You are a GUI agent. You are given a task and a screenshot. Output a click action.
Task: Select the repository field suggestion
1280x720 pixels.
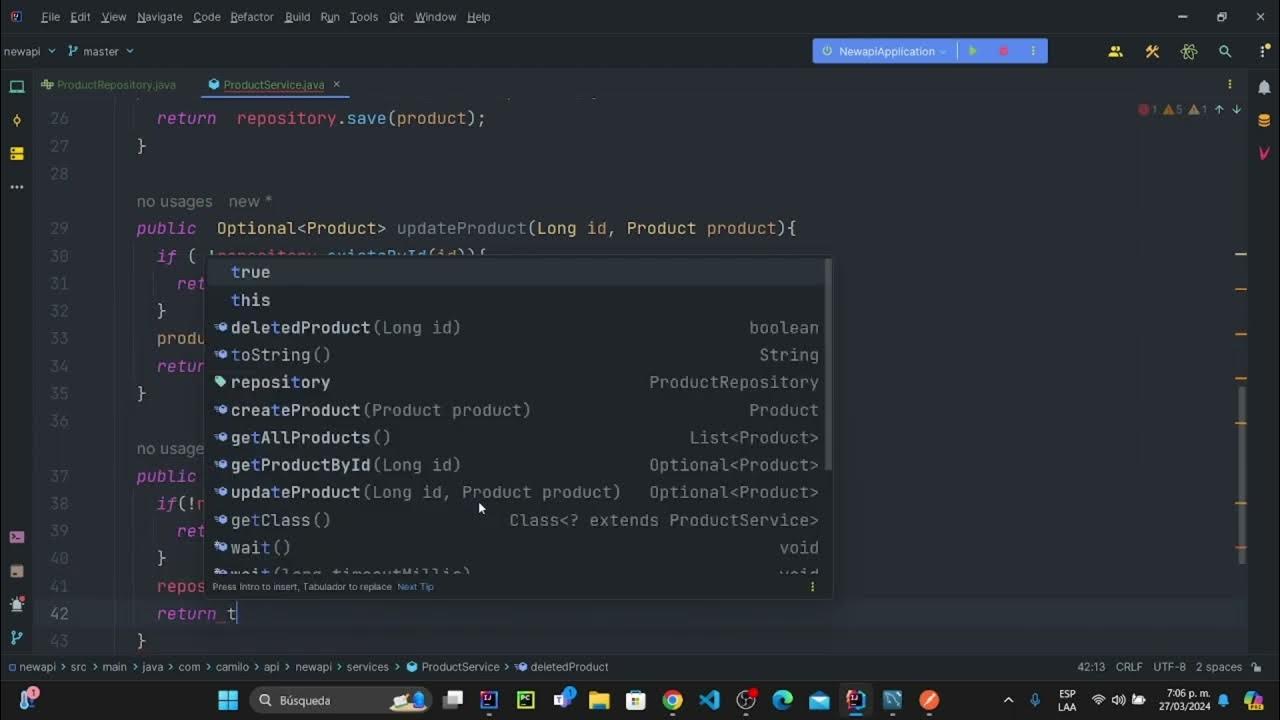[x=518, y=382]
